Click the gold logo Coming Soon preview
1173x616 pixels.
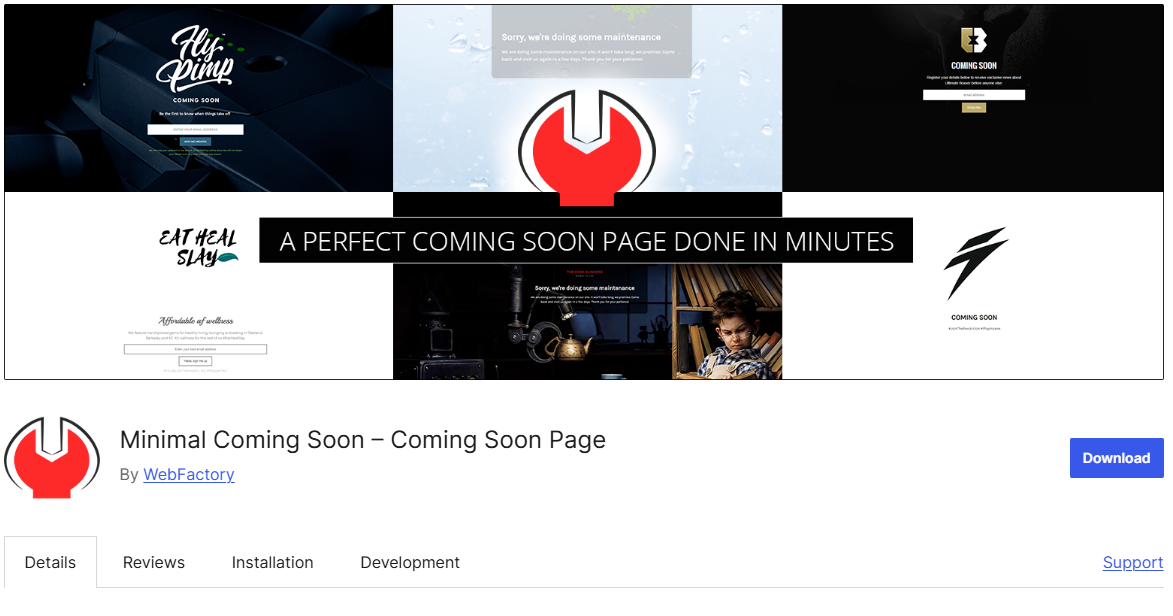click(973, 98)
